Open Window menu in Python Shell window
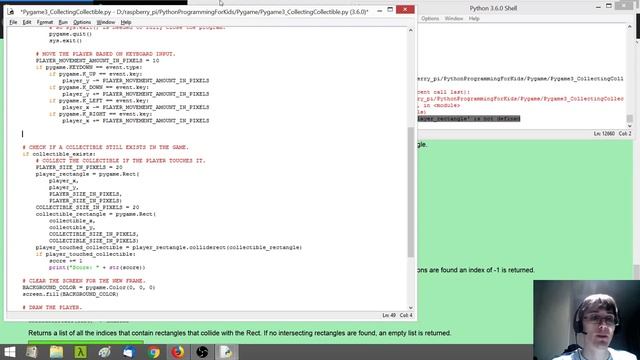 click(453, 18)
